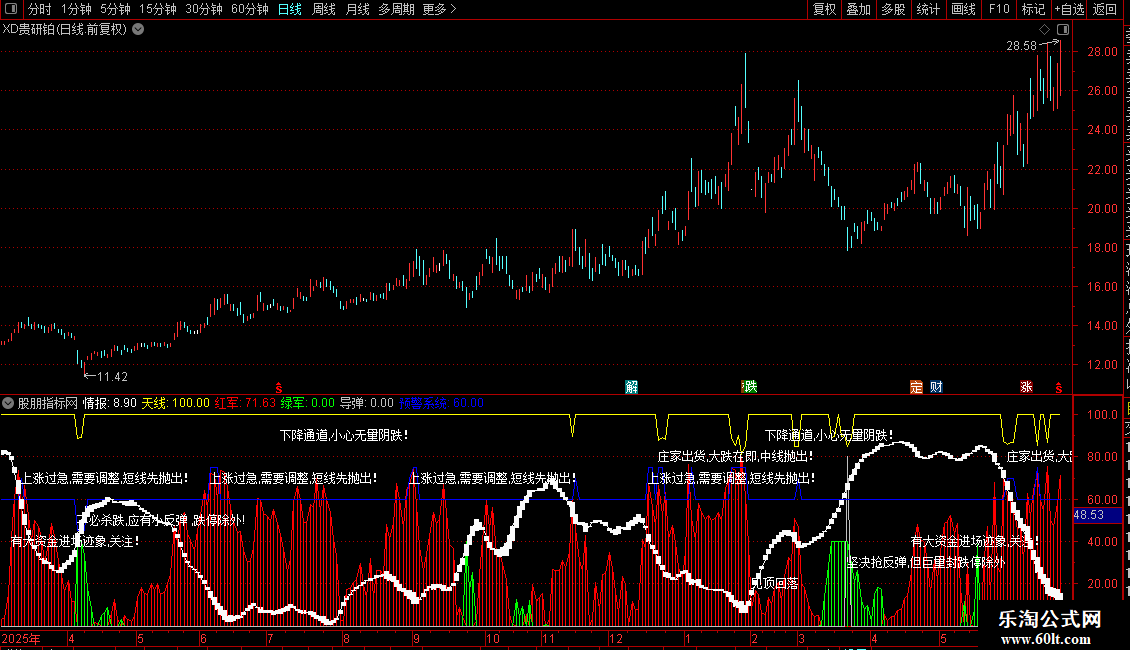
Task: Click the red 涨 event marker
Action: point(1026,387)
